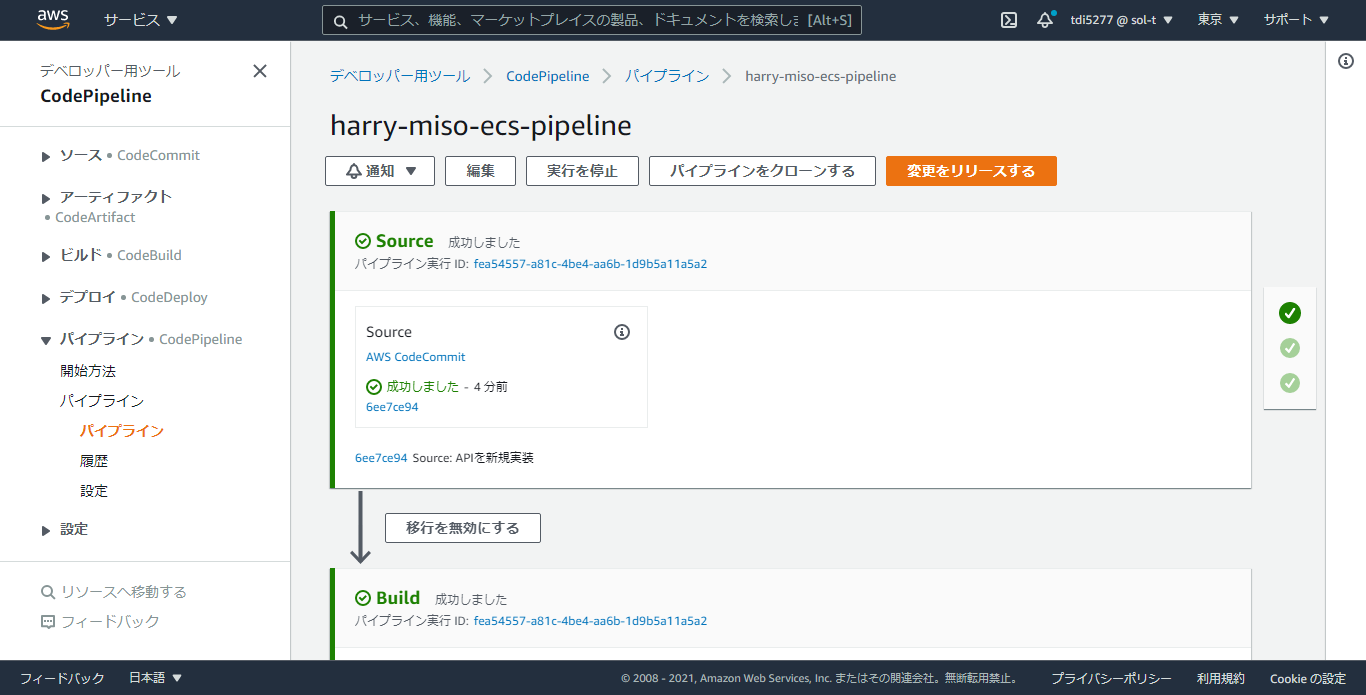Expand the ビルド CodeBuild section
This screenshot has width=1366, height=695.
[x=46, y=256]
